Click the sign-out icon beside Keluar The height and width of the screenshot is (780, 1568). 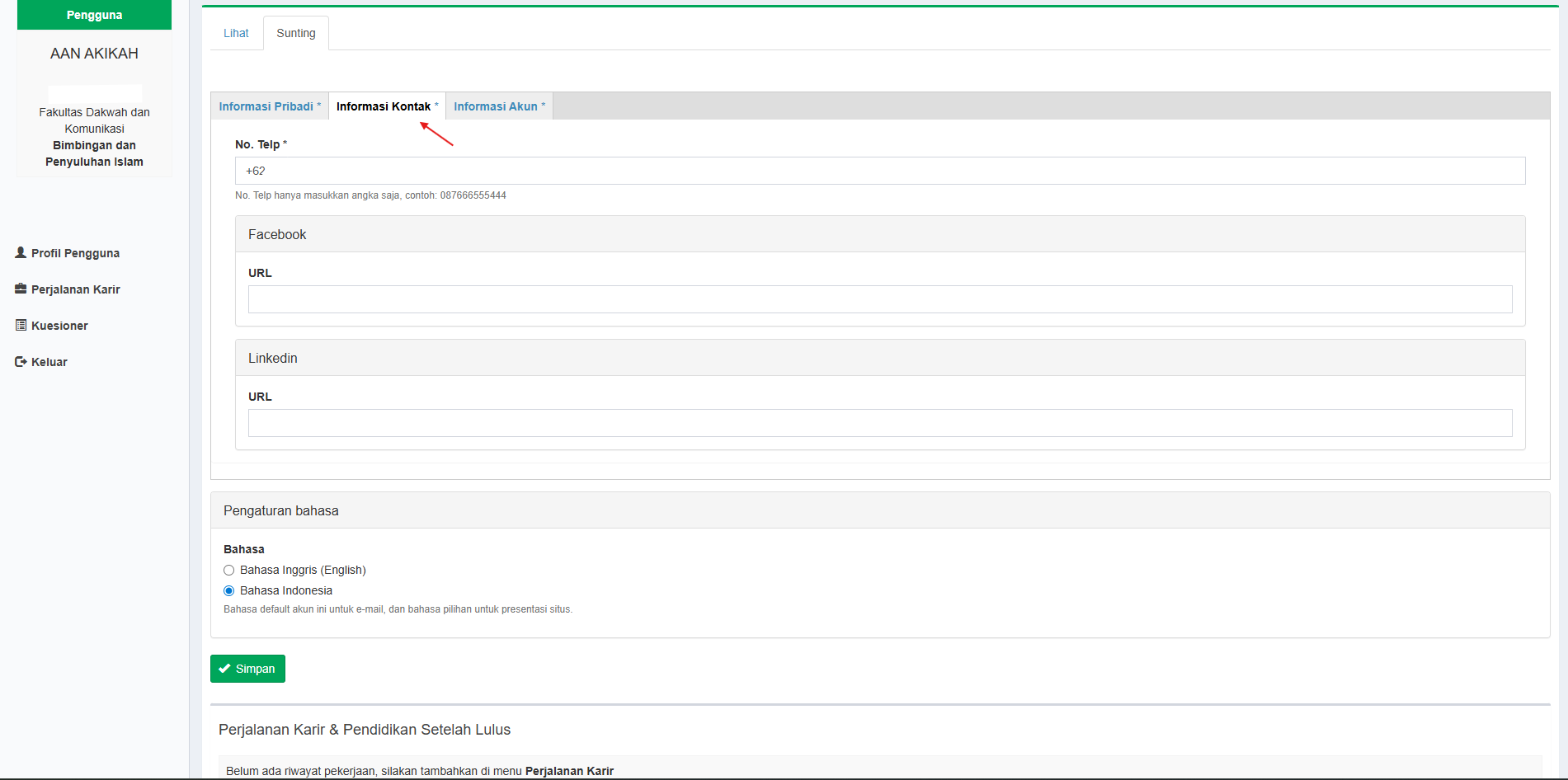coord(21,361)
